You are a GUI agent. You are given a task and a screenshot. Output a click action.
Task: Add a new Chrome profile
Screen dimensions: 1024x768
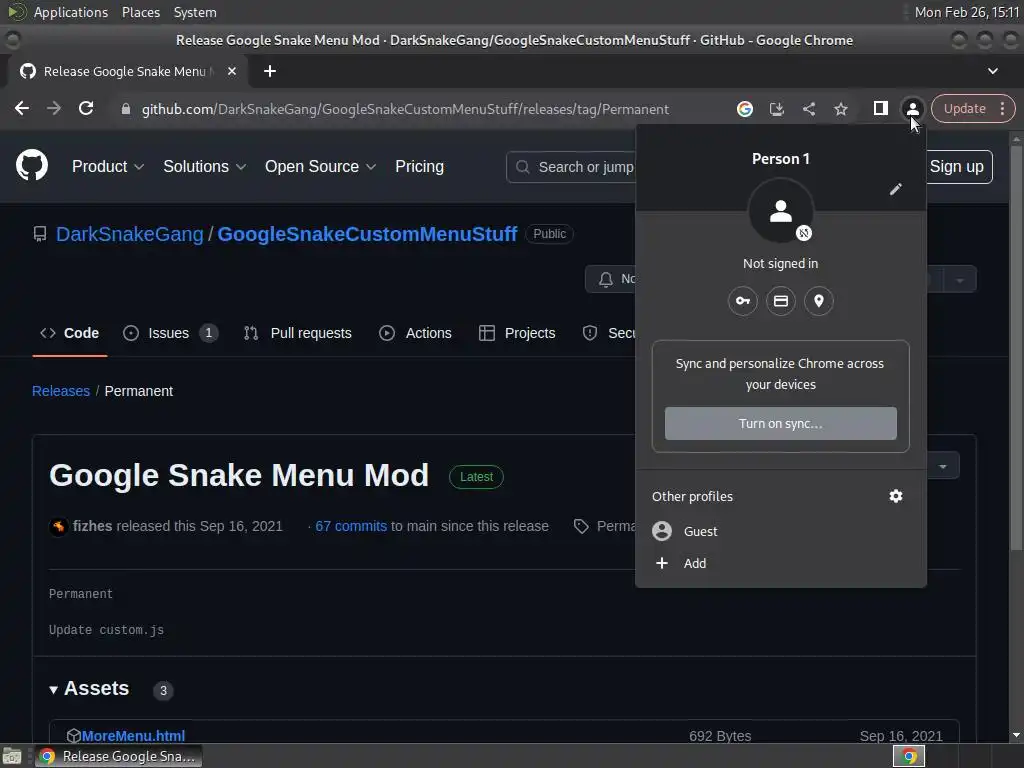[x=780, y=563]
